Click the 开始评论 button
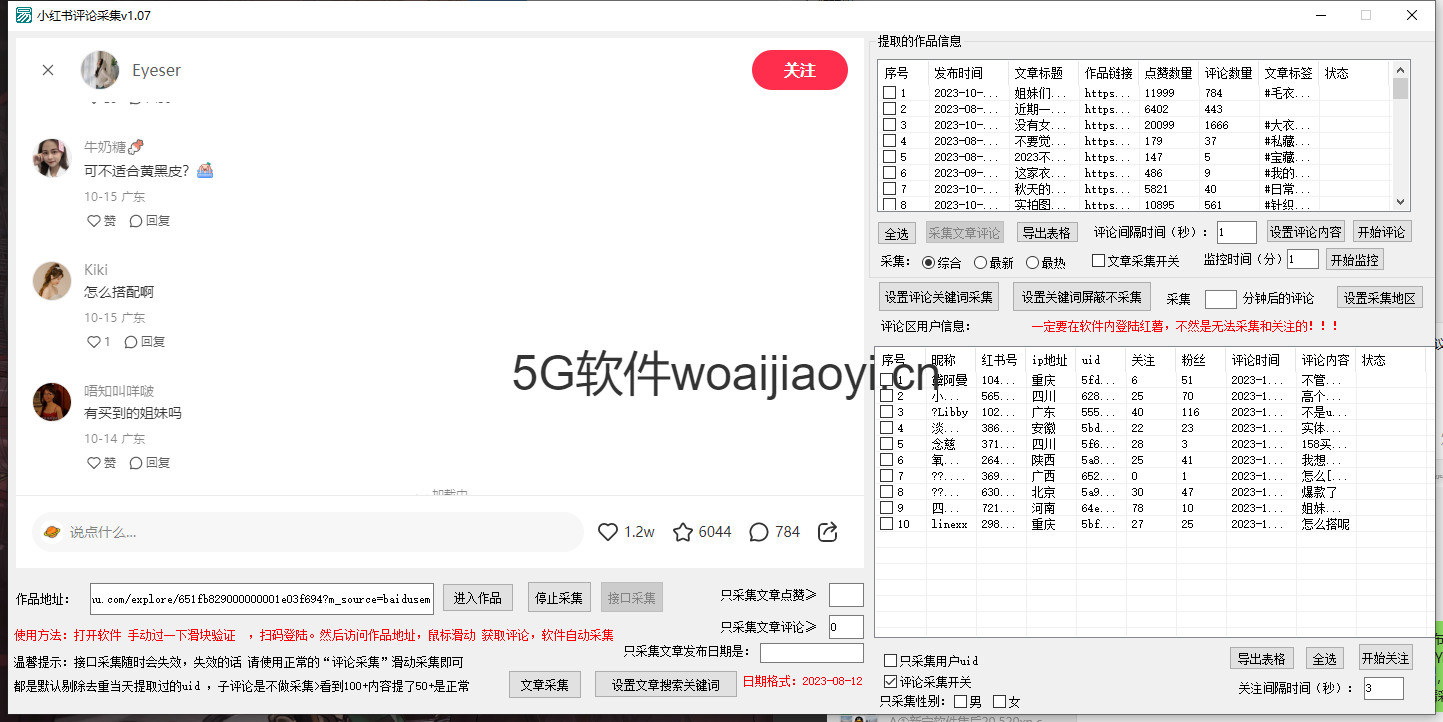 pos(1382,232)
